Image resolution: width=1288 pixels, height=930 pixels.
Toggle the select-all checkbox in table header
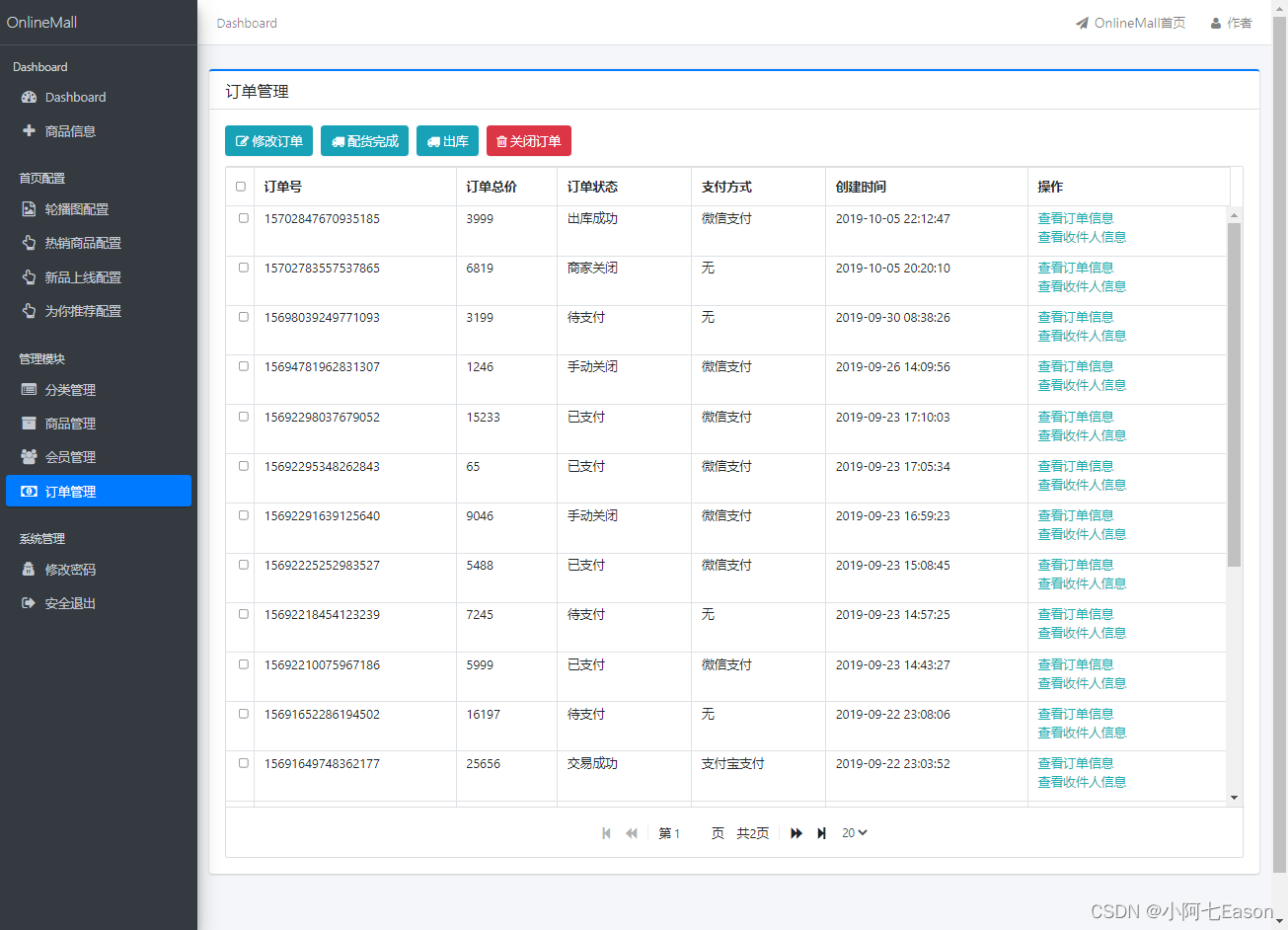pos(241,187)
